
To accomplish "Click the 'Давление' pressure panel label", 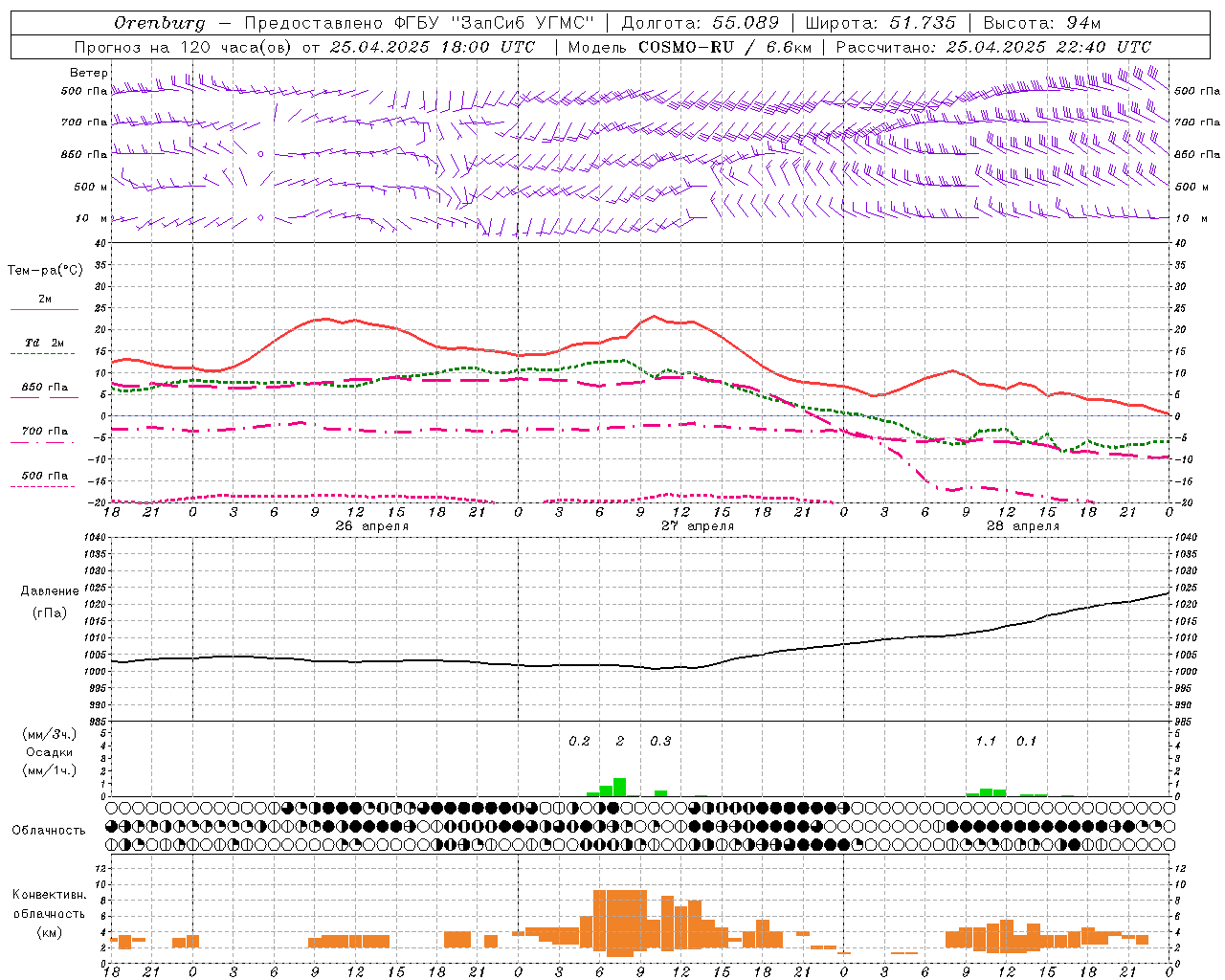I will click(x=48, y=591).
